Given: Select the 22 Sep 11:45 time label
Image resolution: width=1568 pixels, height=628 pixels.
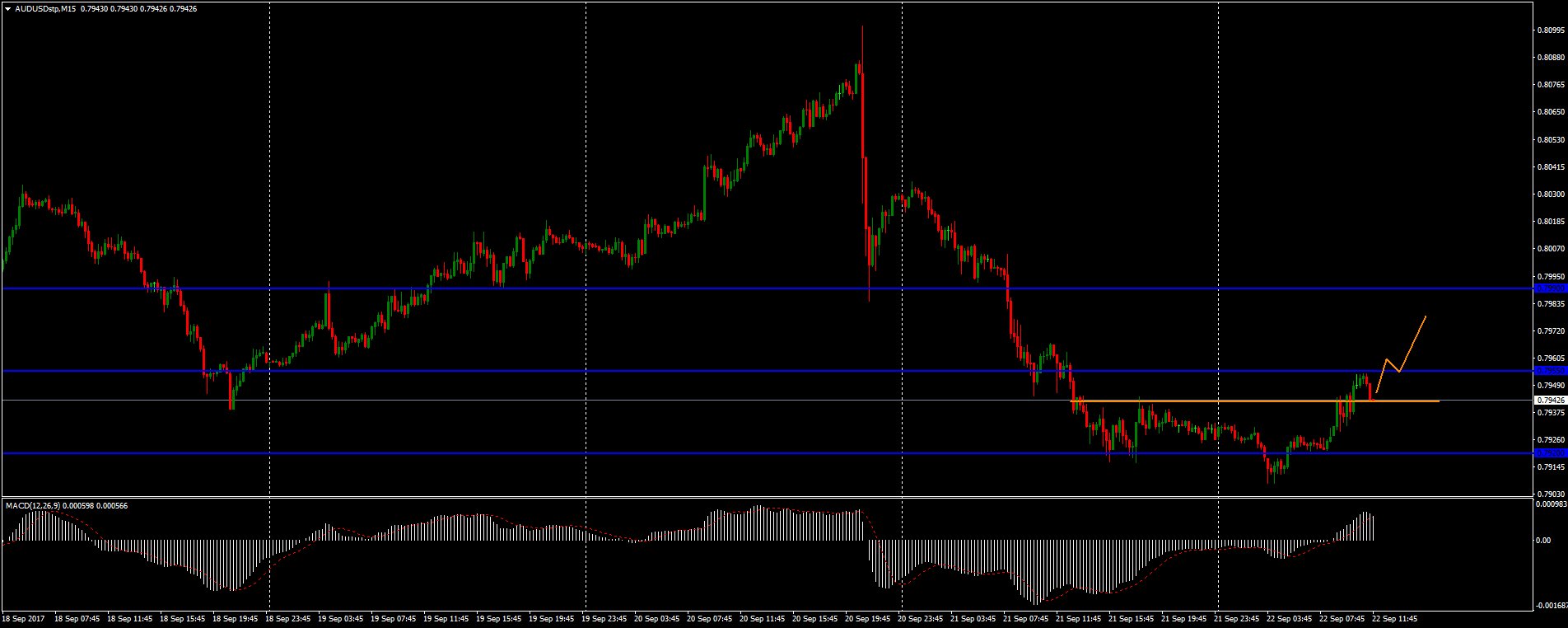Looking at the screenshot, I should [1397, 617].
